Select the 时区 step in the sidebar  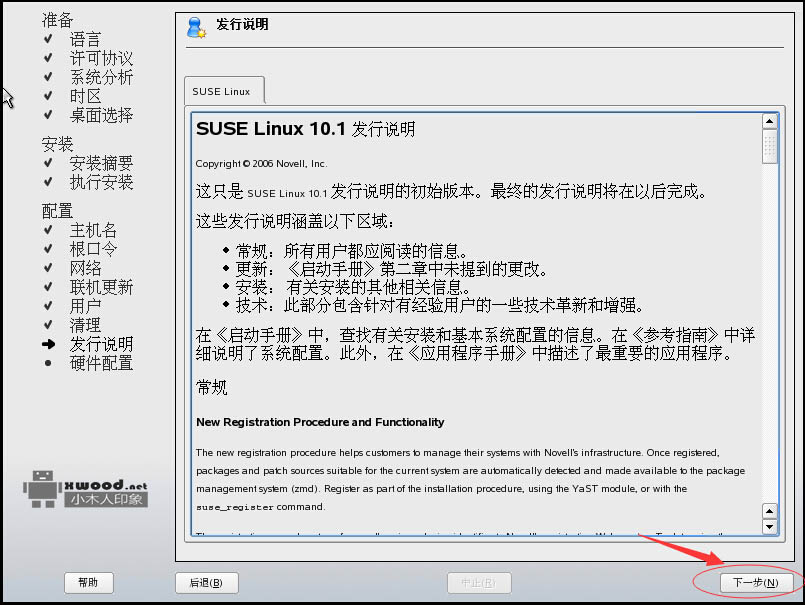(x=85, y=96)
